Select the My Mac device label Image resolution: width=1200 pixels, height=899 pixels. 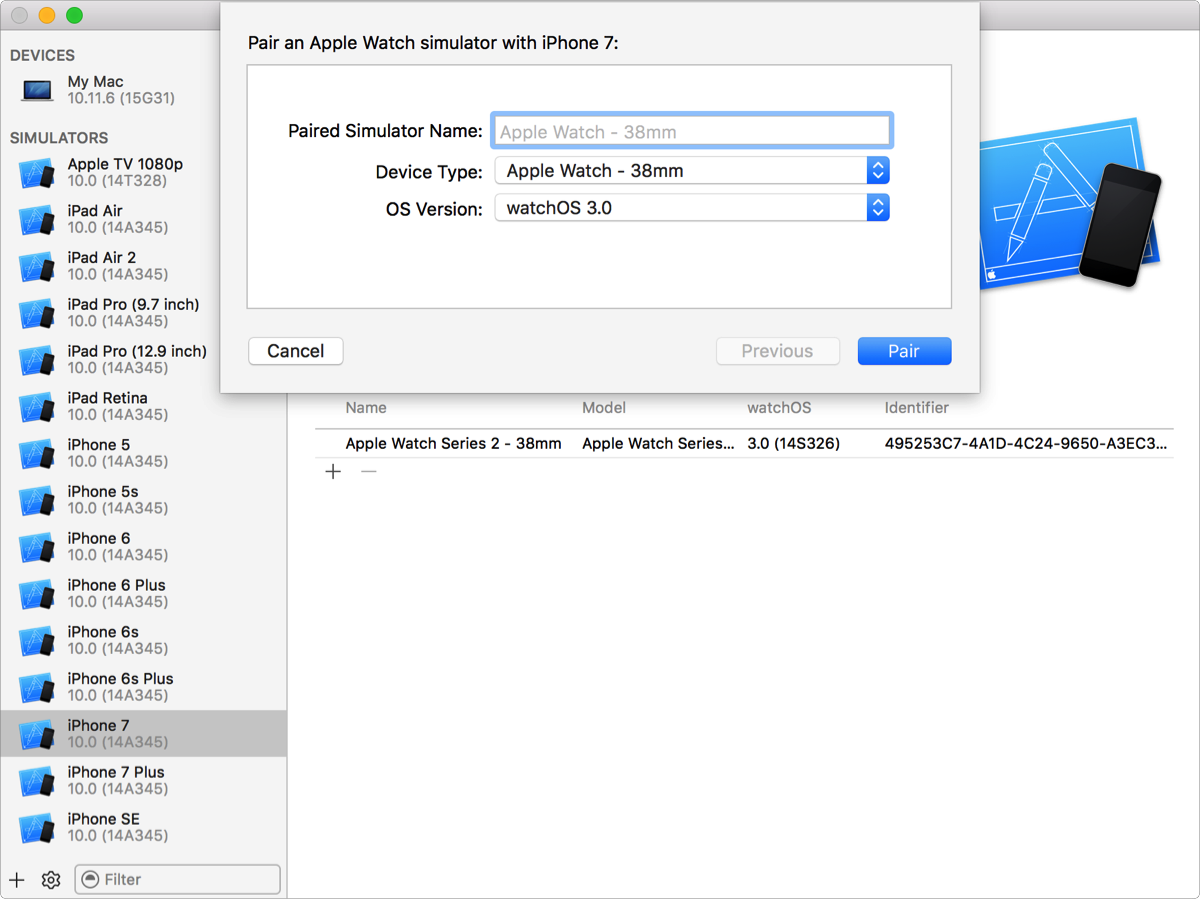[96, 82]
